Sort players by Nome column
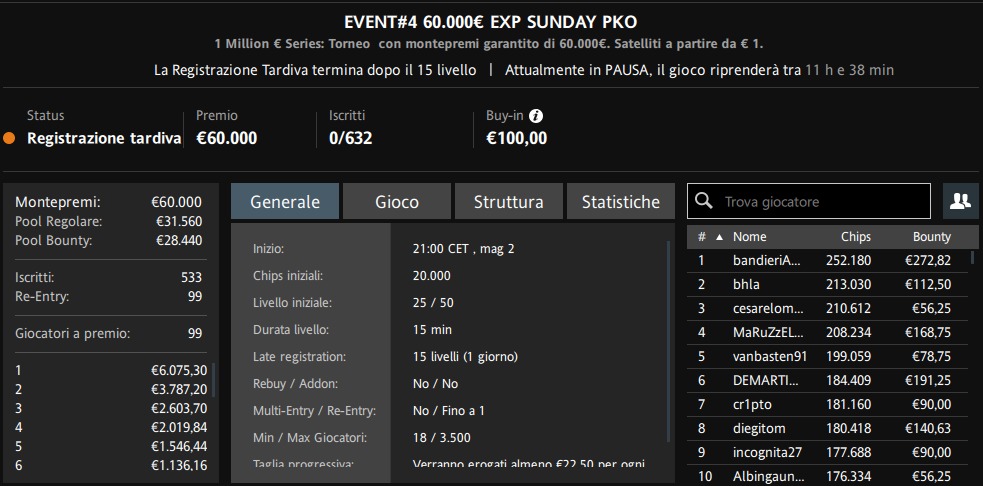This screenshot has height=486, width=983. pos(750,237)
